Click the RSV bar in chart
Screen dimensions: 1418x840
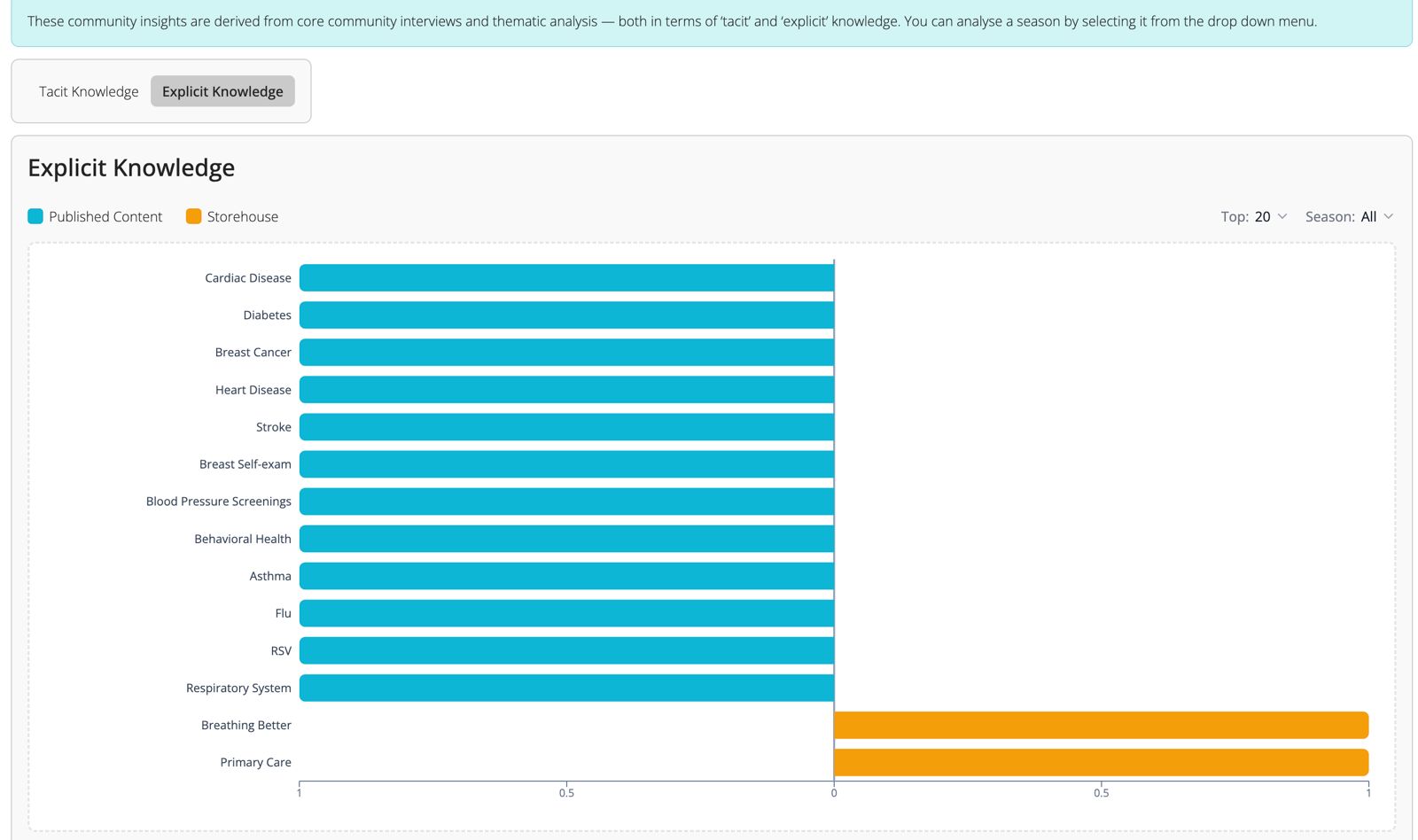coord(566,650)
